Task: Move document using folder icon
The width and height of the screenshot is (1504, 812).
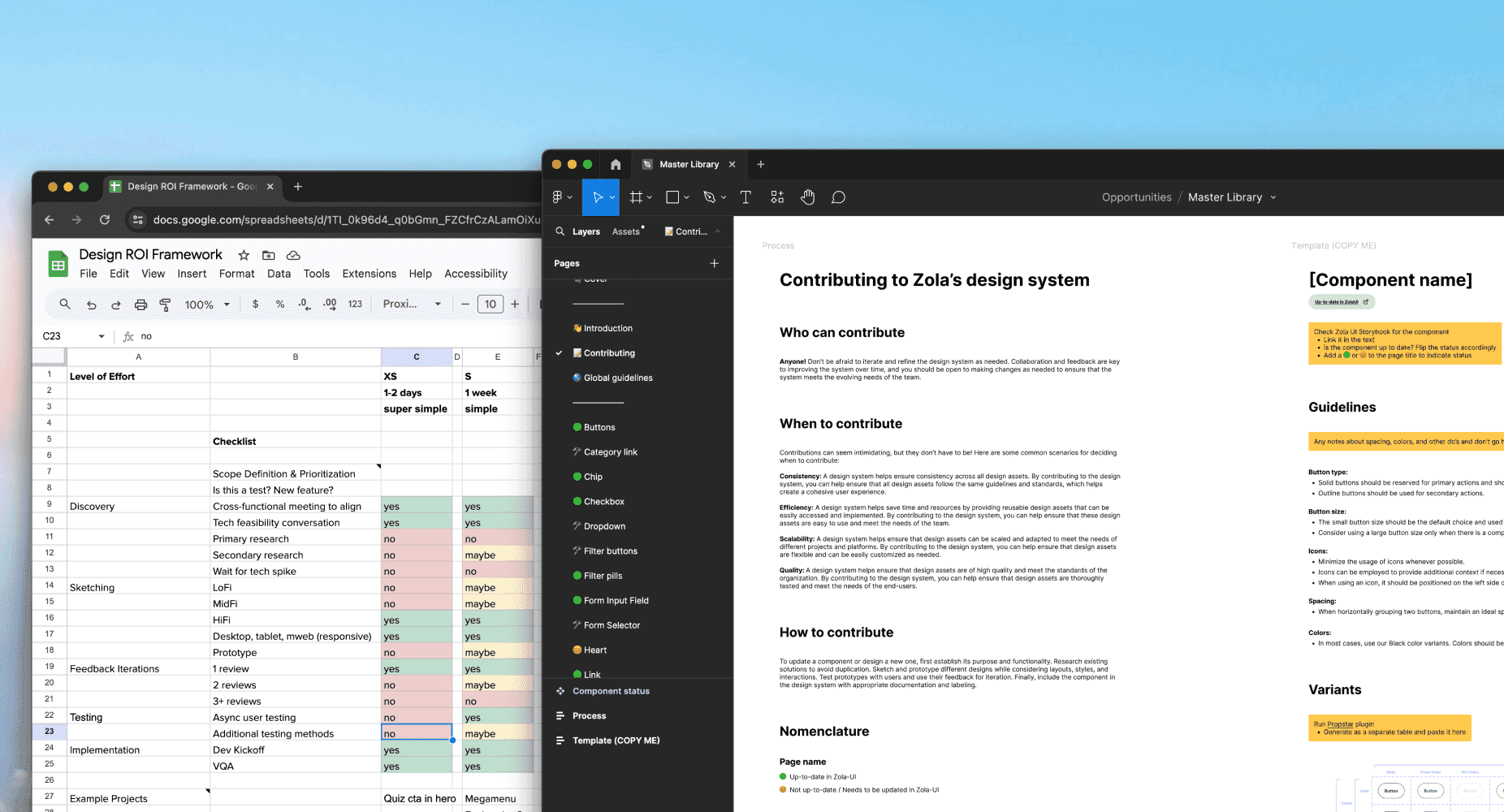Action: [x=269, y=255]
